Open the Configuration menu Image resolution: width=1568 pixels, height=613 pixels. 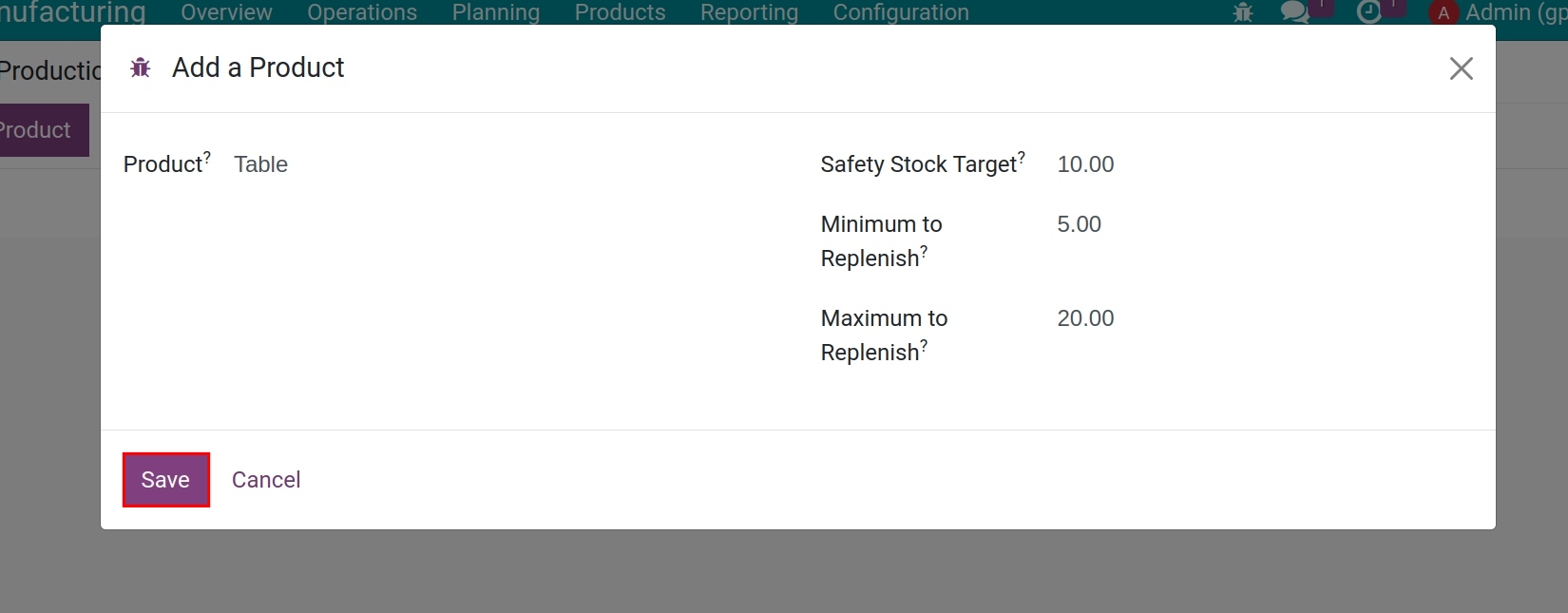(901, 12)
